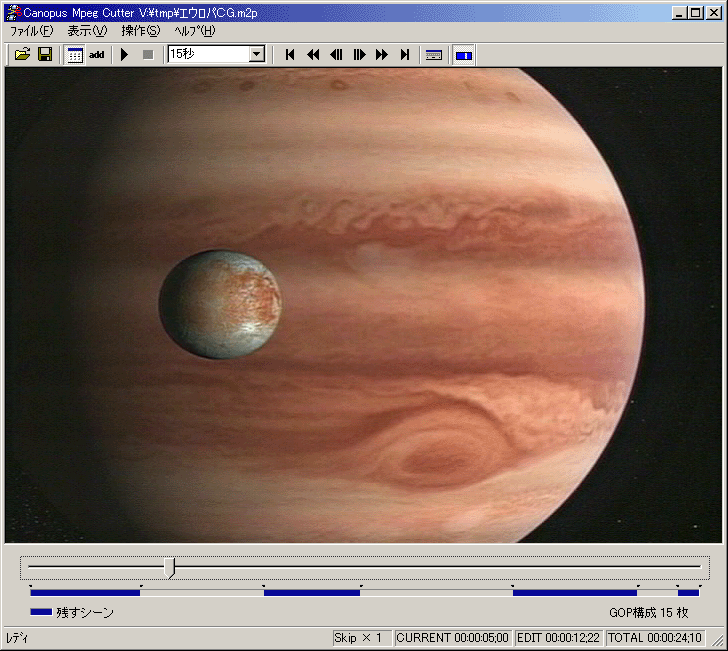Toggle the blue scene marking button
Viewport: 728px width, 651px height.
(x=464, y=55)
